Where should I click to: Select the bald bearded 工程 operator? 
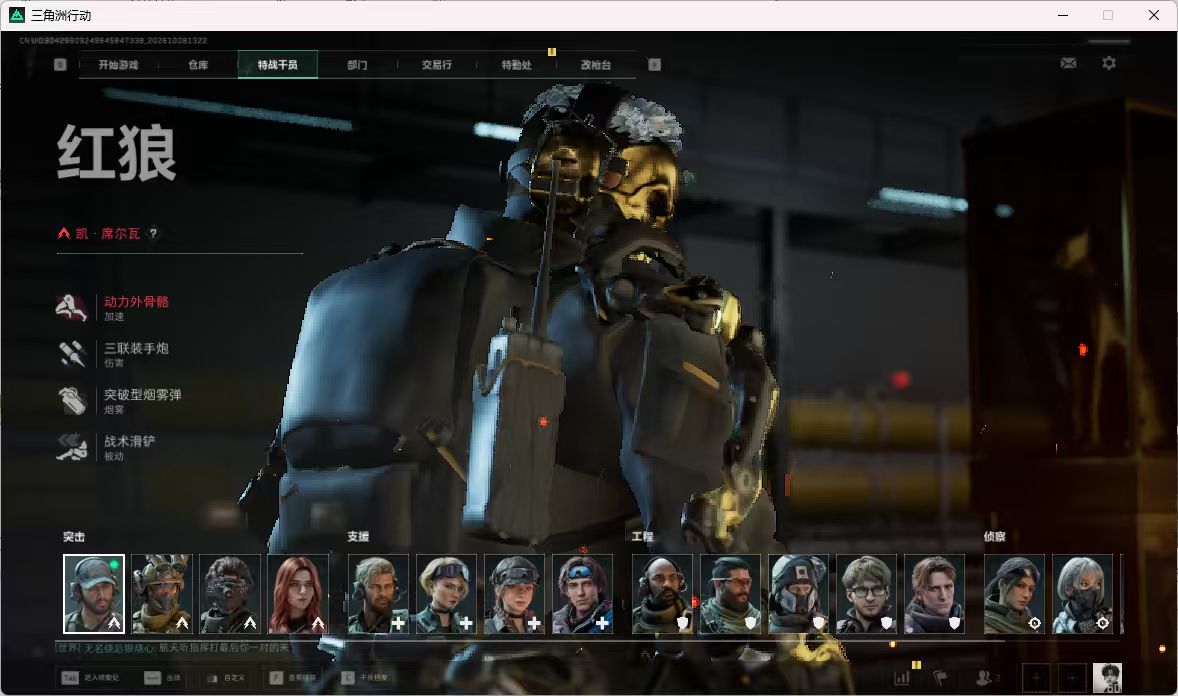pyautogui.click(x=662, y=594)
